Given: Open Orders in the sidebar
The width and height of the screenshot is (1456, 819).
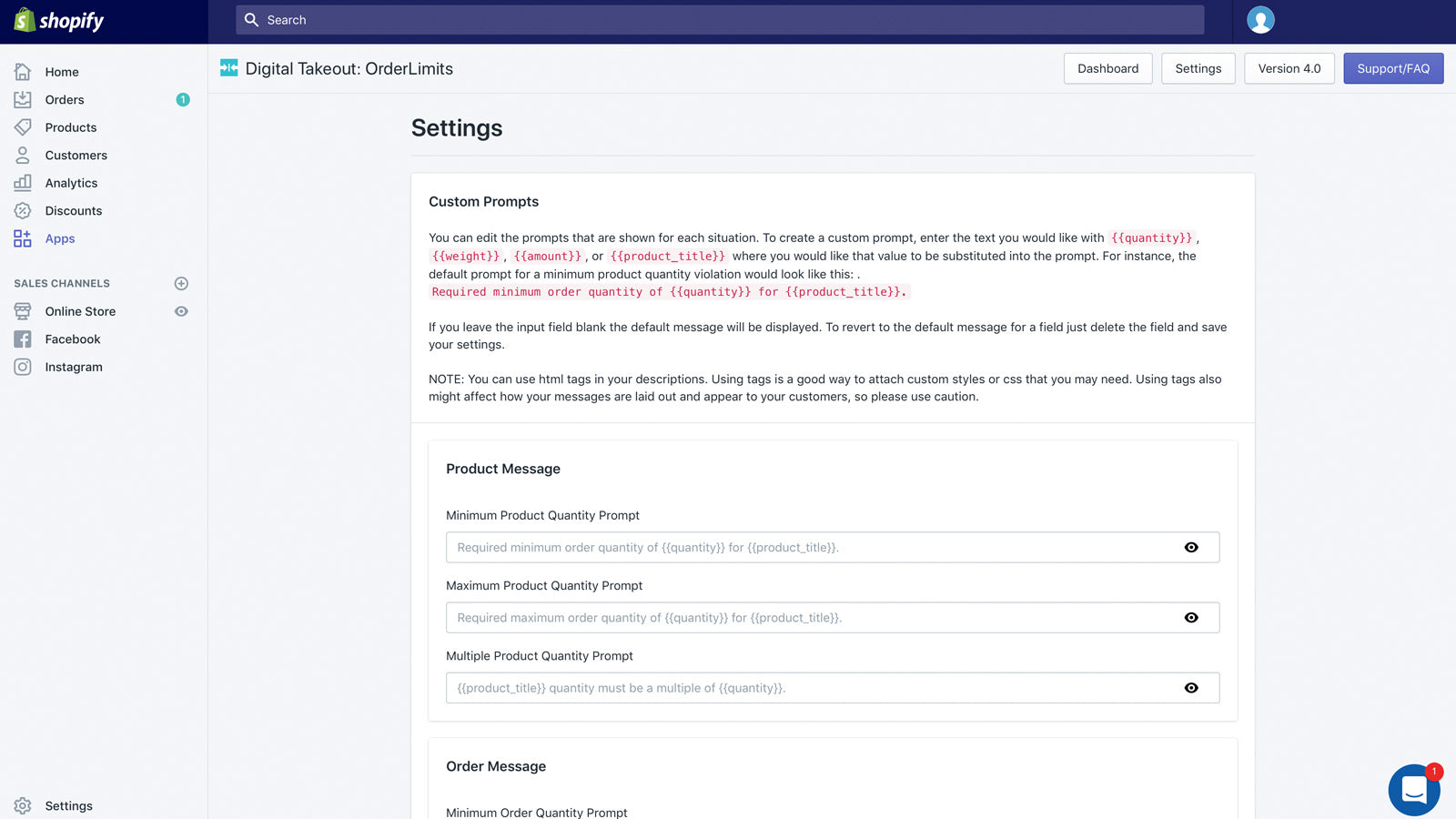Looking at the screenshot, I should [65, 100].
